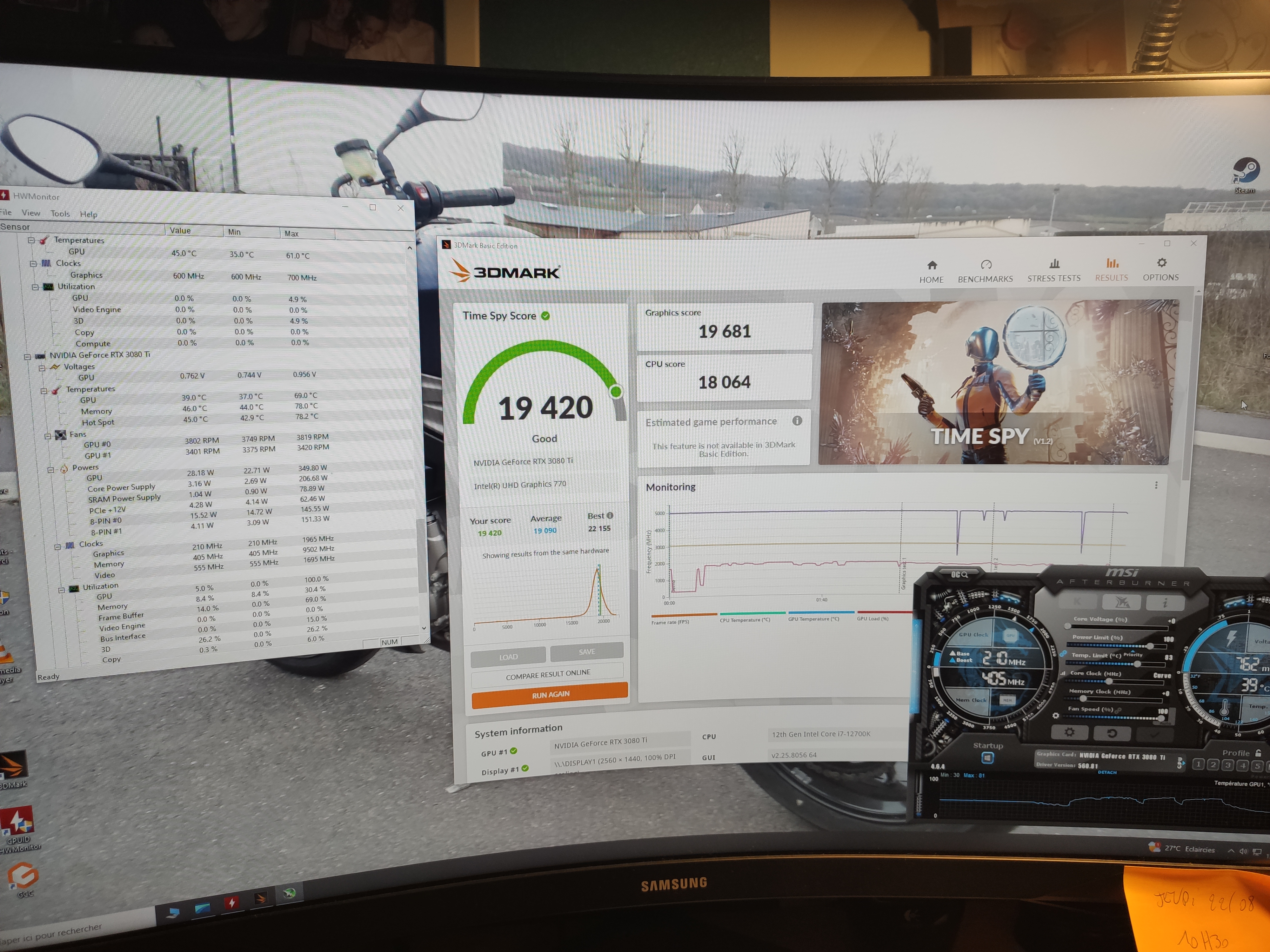This screenshot has width=1270, height=952.
Task: Open Steam desktop shortcut
Action: [x=1245, y=175]
